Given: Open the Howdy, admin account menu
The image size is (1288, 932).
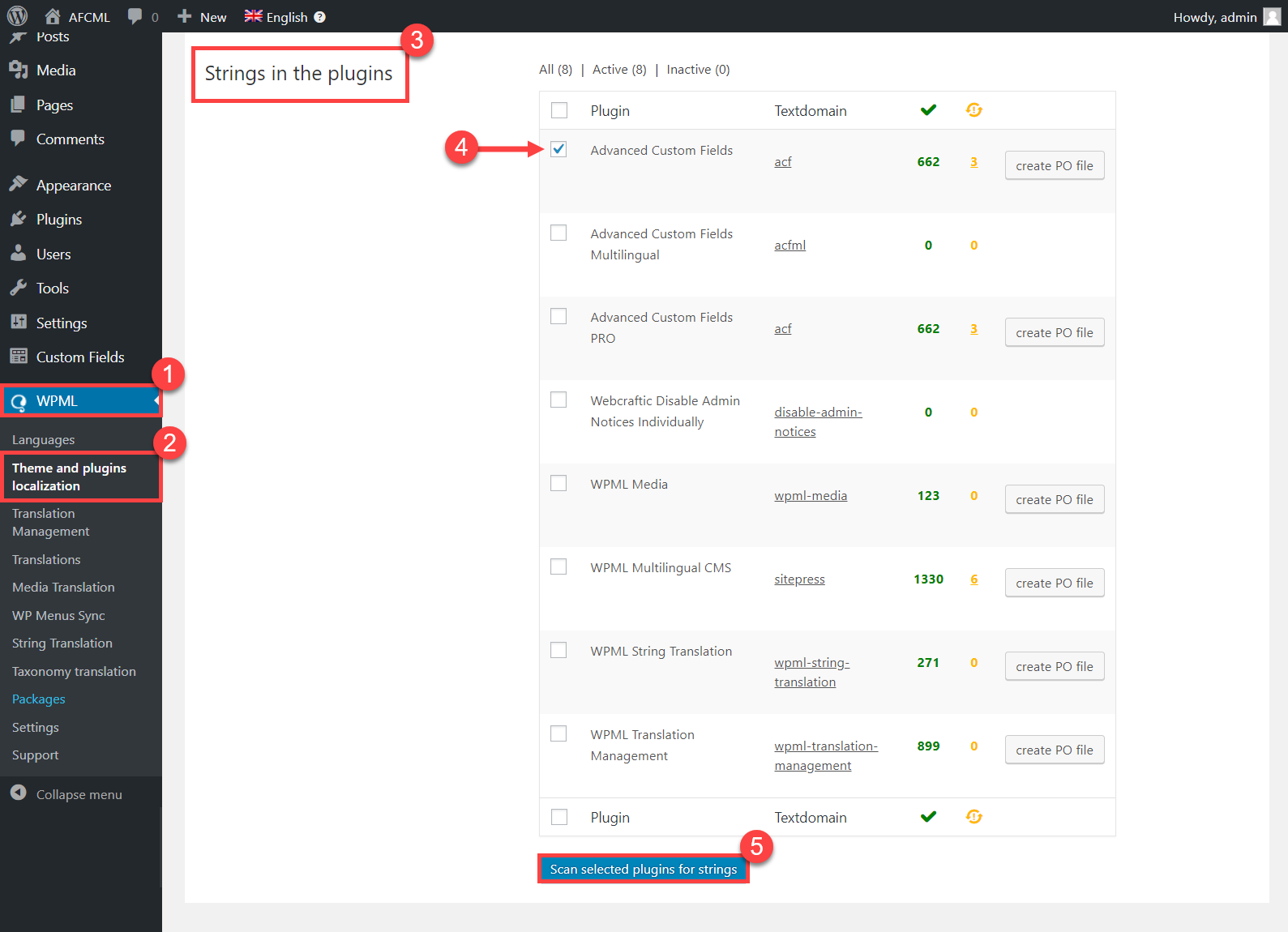Looking at the screenshot, I should pos(1226,17).
